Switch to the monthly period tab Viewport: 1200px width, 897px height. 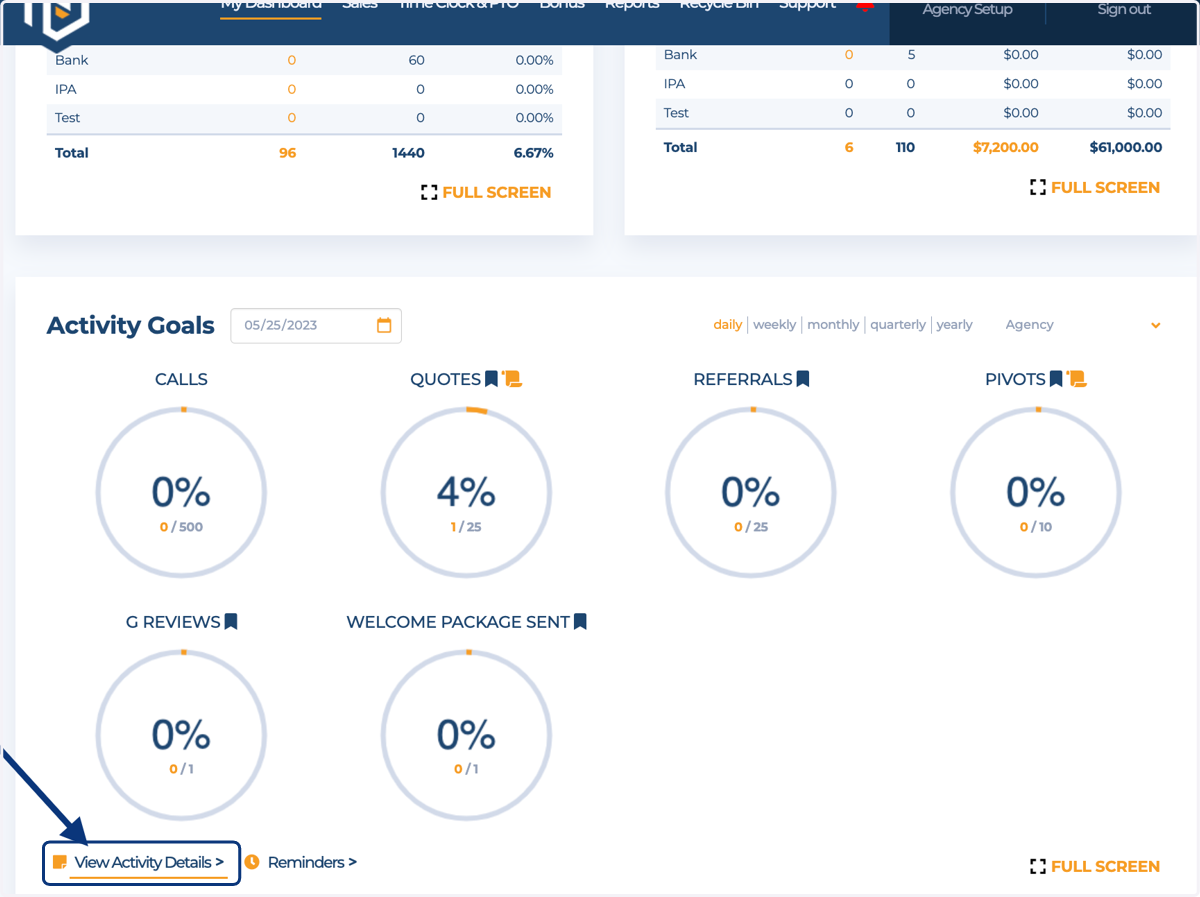coord(833,324)
